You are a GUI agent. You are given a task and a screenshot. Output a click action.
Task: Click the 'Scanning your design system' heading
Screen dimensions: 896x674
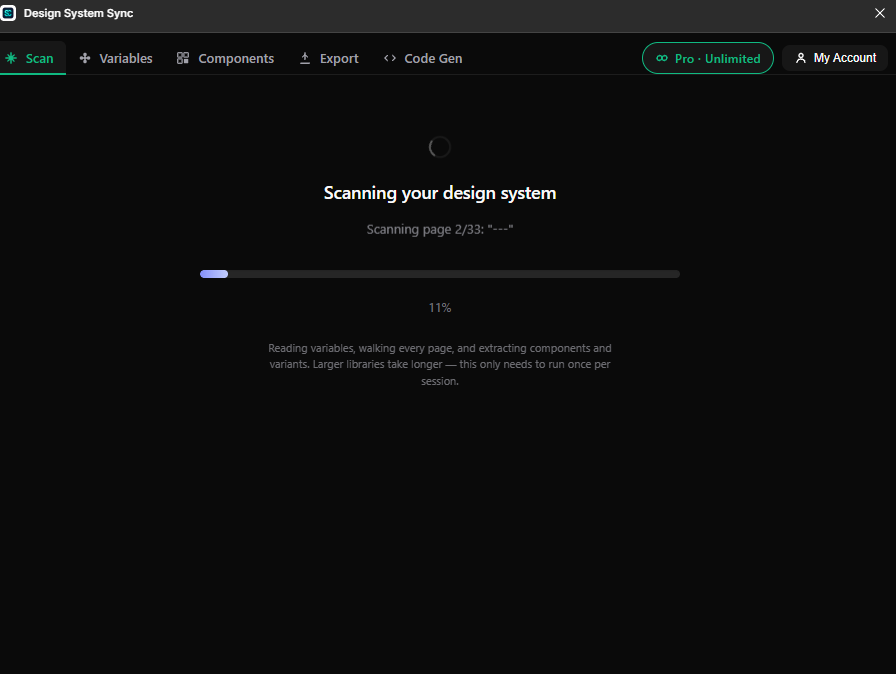(x=440, y=193)
